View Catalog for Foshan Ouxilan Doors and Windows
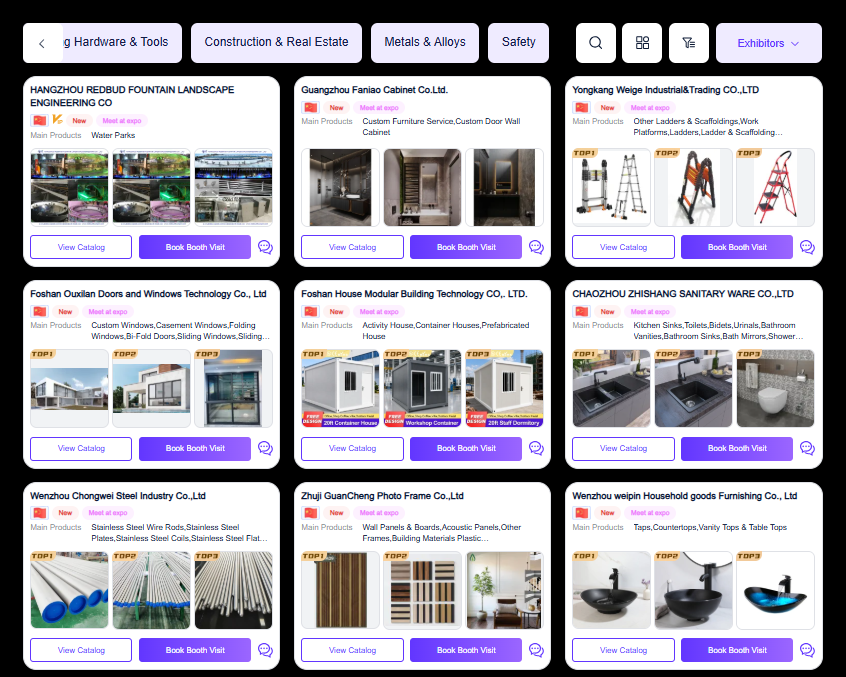Screen dimensions: 846x677 point(81,448)
